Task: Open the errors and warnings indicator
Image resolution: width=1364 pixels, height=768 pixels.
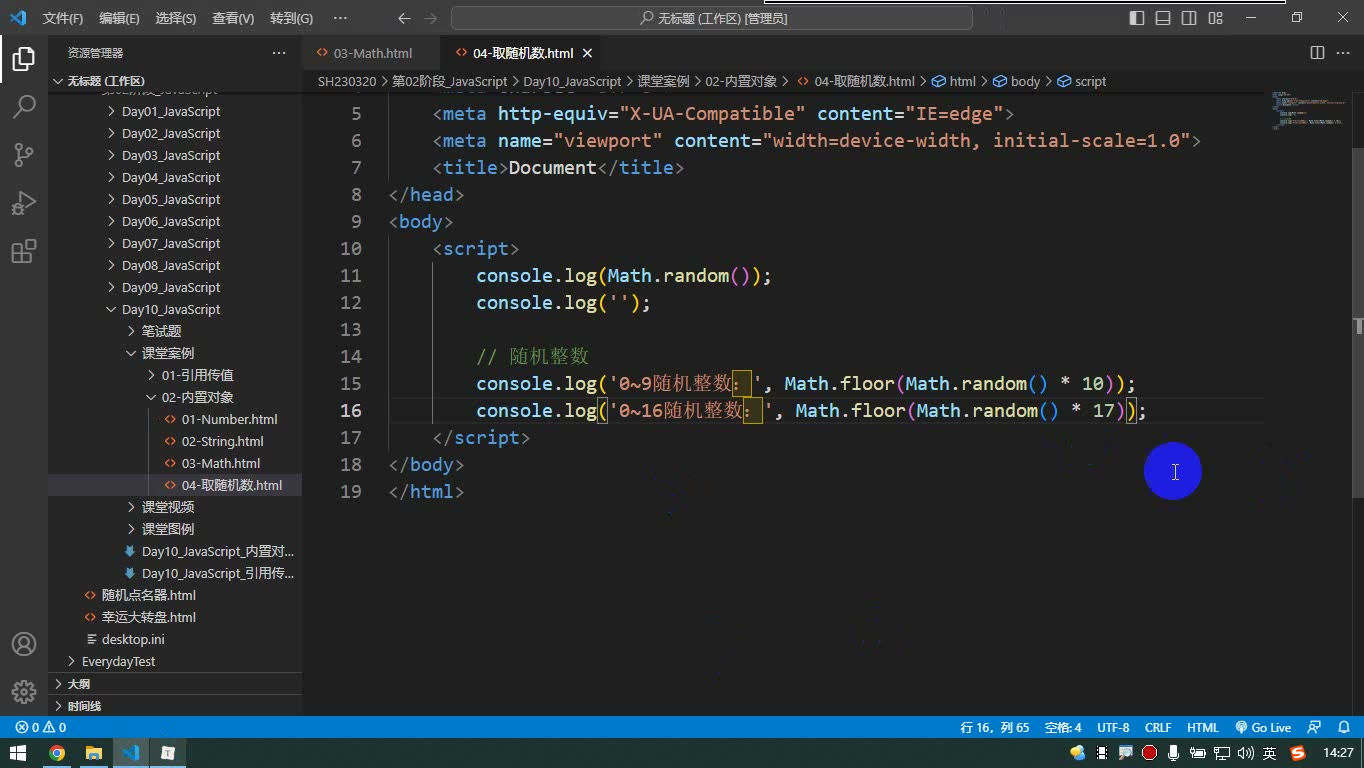Action: tap(41, 728)
